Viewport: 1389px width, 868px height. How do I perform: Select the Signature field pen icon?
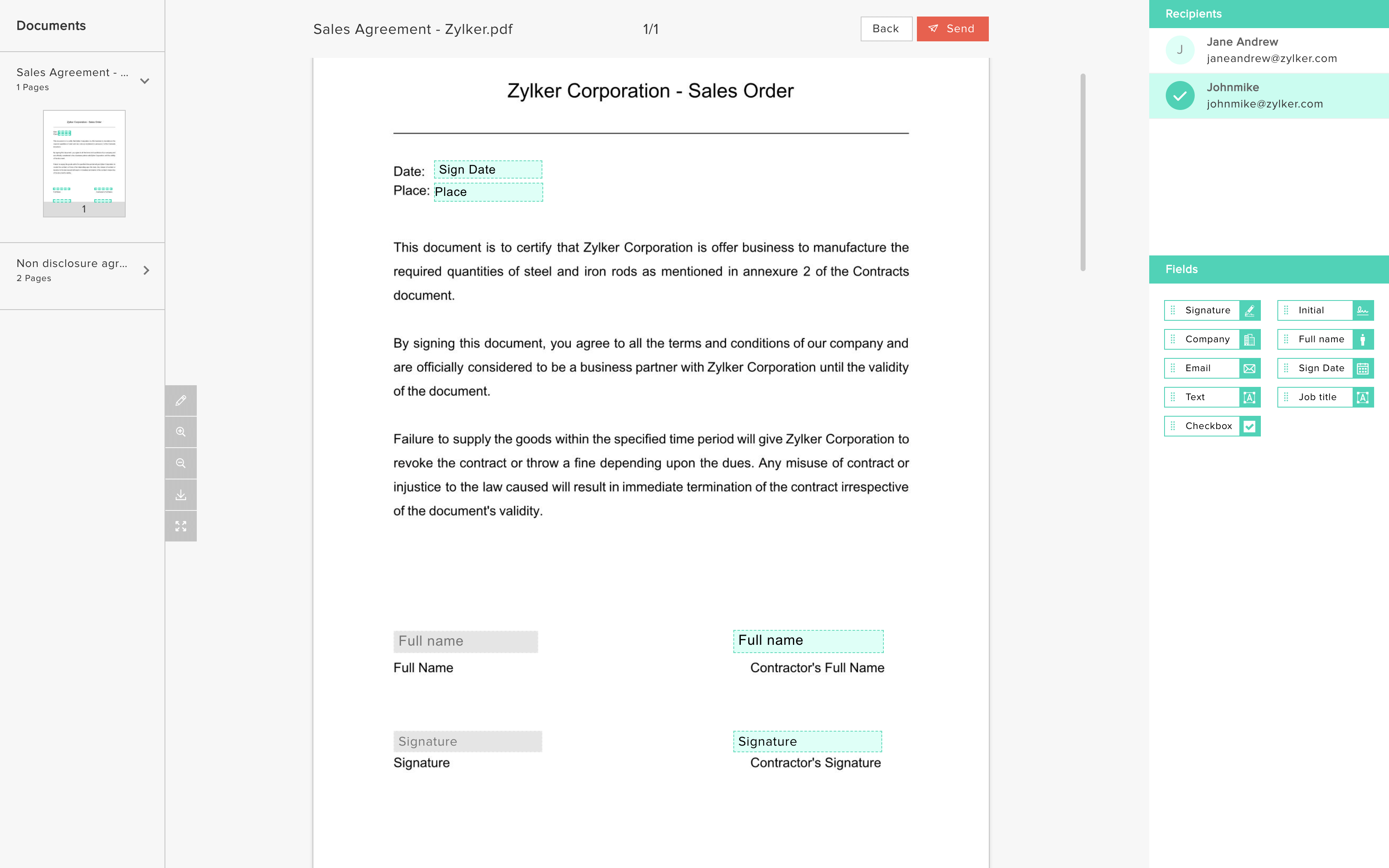pyautogui.click(x=1249, y=310)
